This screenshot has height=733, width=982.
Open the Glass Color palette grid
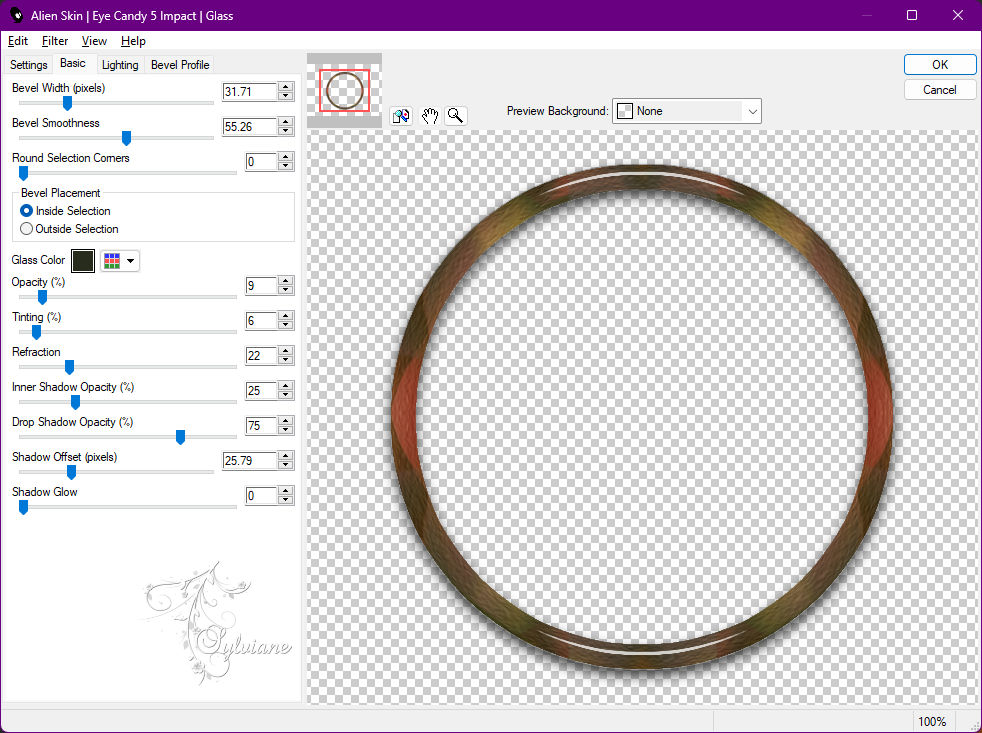120,261
